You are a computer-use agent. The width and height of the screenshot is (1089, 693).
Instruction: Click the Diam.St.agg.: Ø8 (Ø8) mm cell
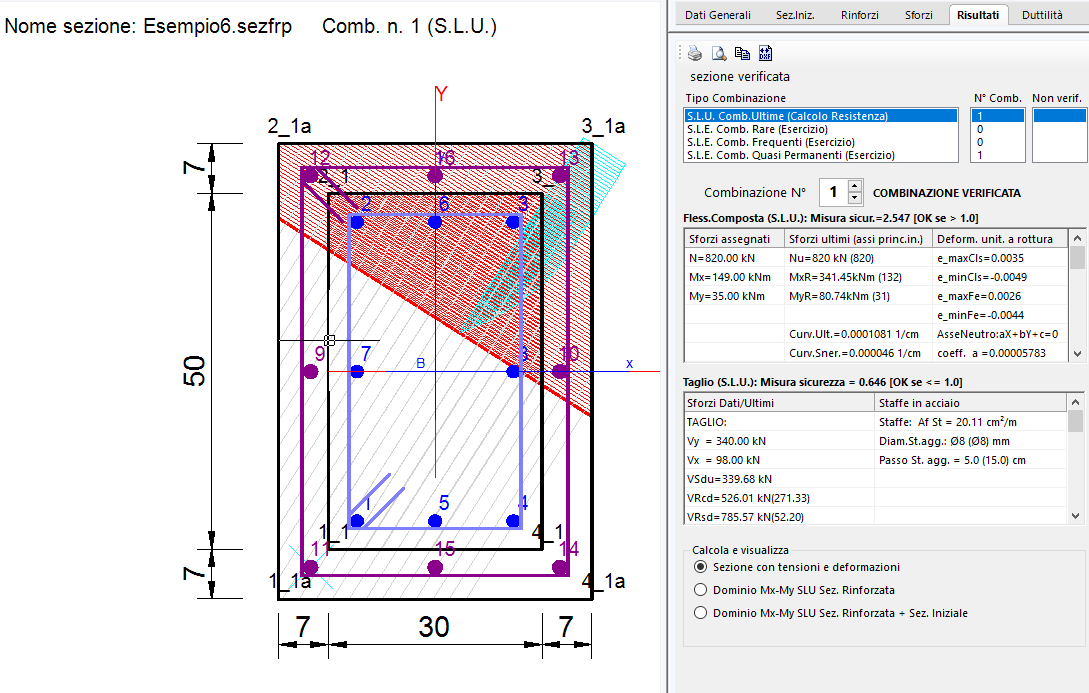pos(970,441)
